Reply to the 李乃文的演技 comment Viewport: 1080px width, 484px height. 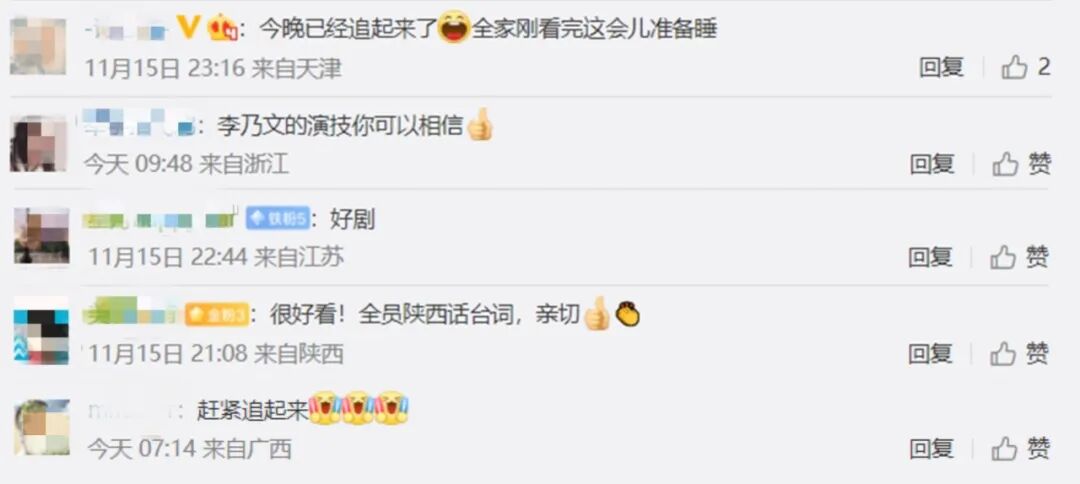coord(932,164)
